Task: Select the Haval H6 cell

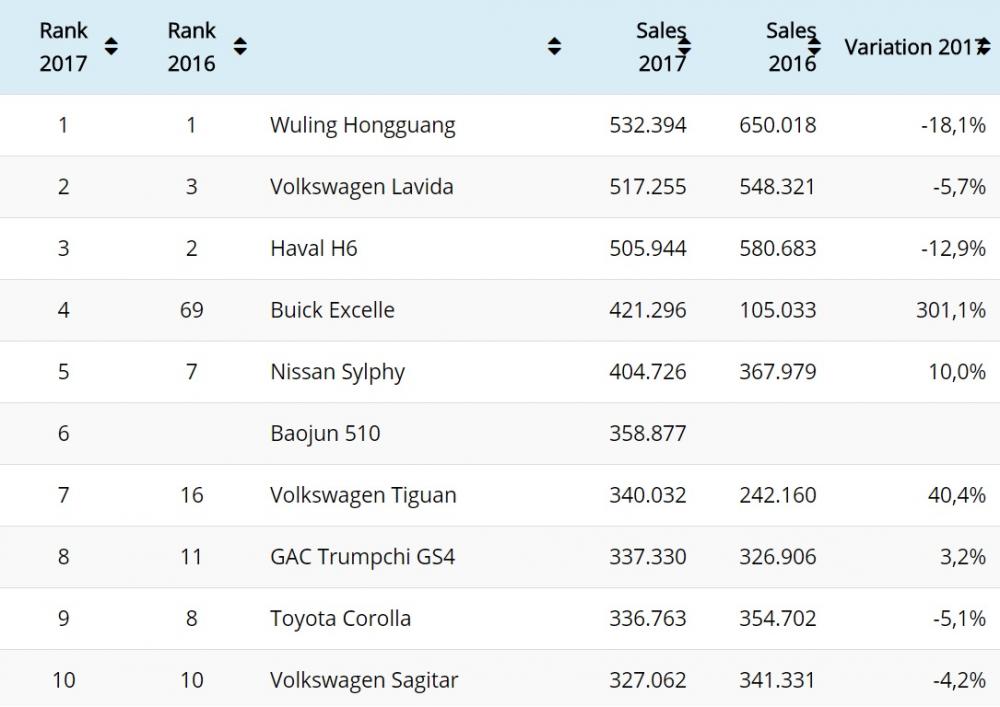Action: coord(313,248)
